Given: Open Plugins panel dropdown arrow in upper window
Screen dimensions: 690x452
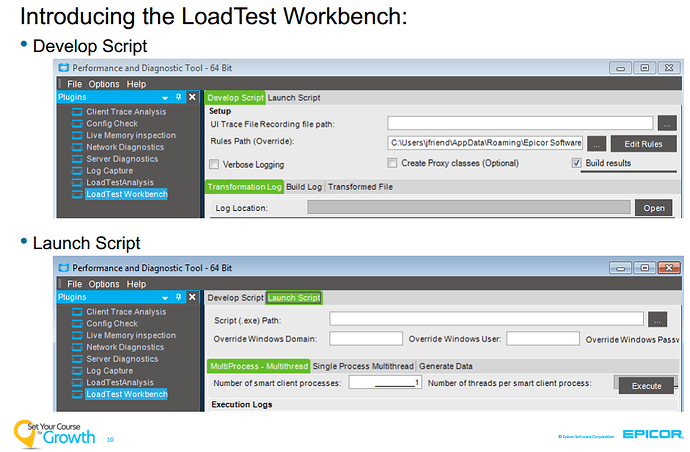Looking at the screenshot, I should point(165,98).
